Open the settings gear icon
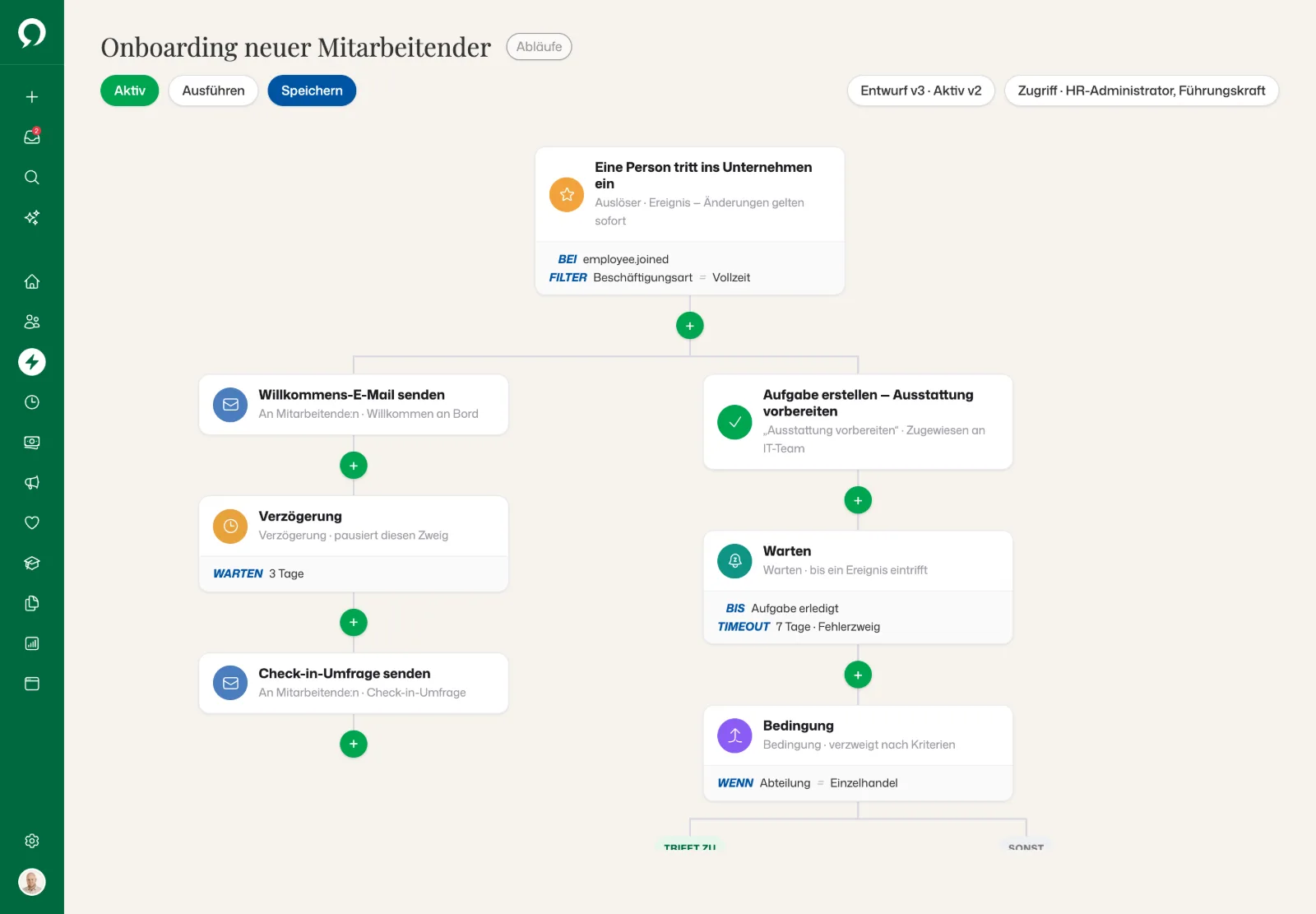Screen dimensions: 1316x914 (x=32, y=841)
